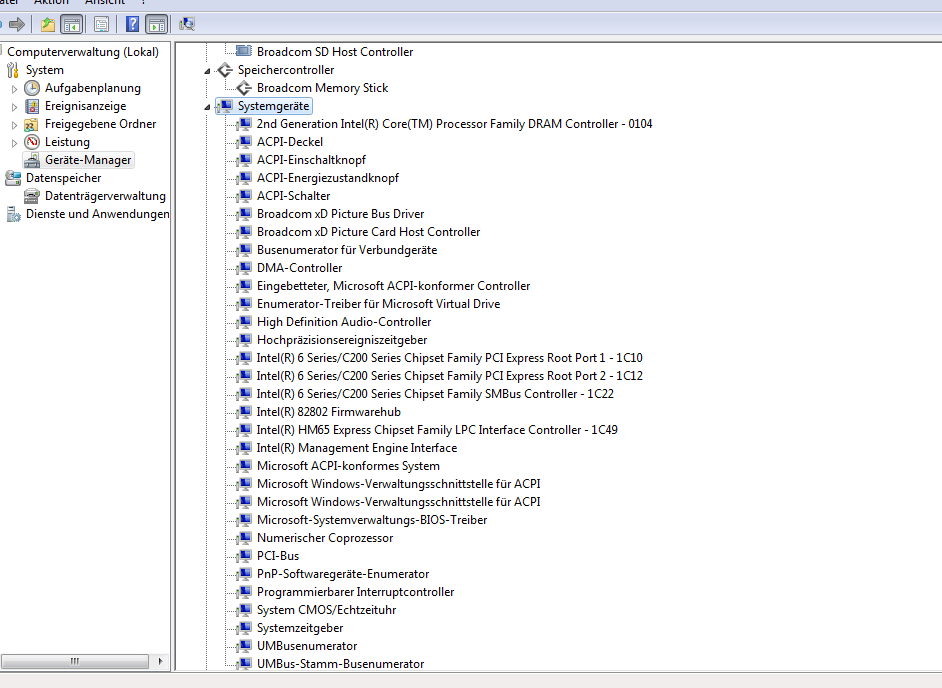Select PCI Express Root Port 2 - 1C12
This screenshot has width=942, height=688.
[449, 376]
